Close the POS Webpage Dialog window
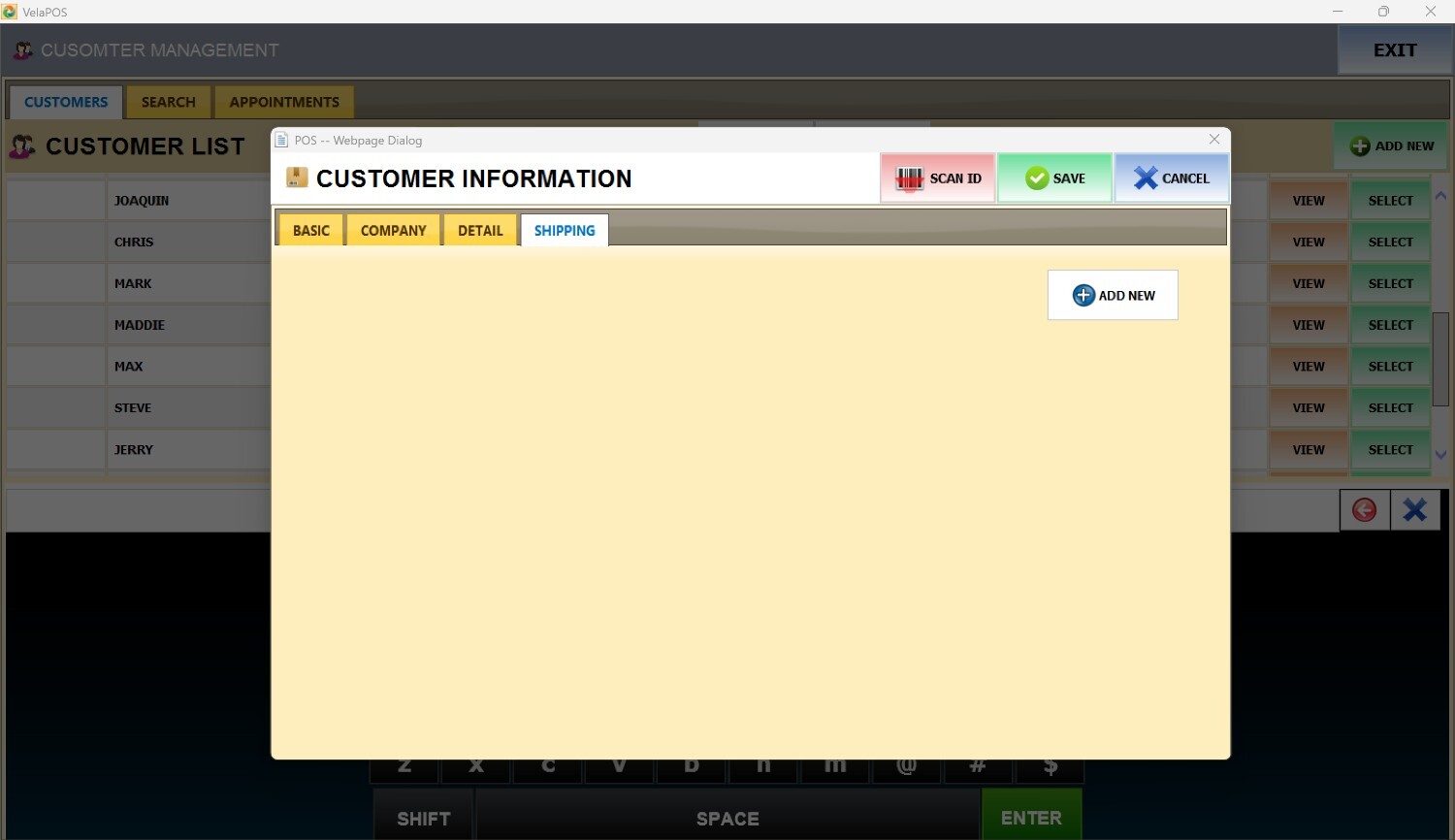This screenshot has width=1455, height=840. 1213,140
